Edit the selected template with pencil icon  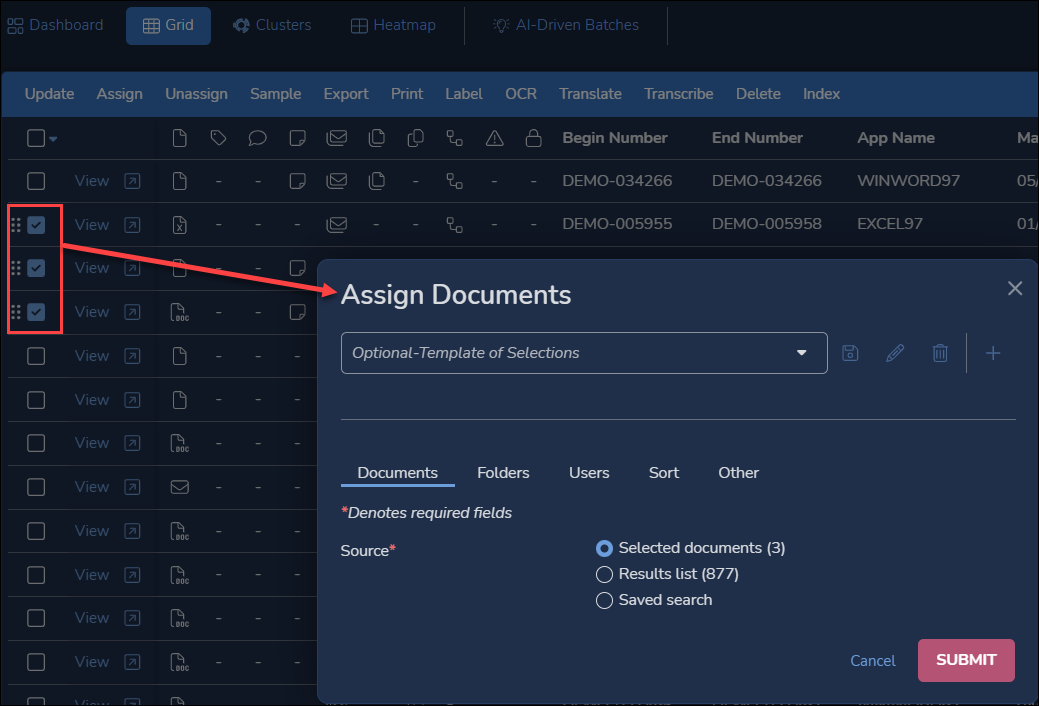tap(894, 352)
